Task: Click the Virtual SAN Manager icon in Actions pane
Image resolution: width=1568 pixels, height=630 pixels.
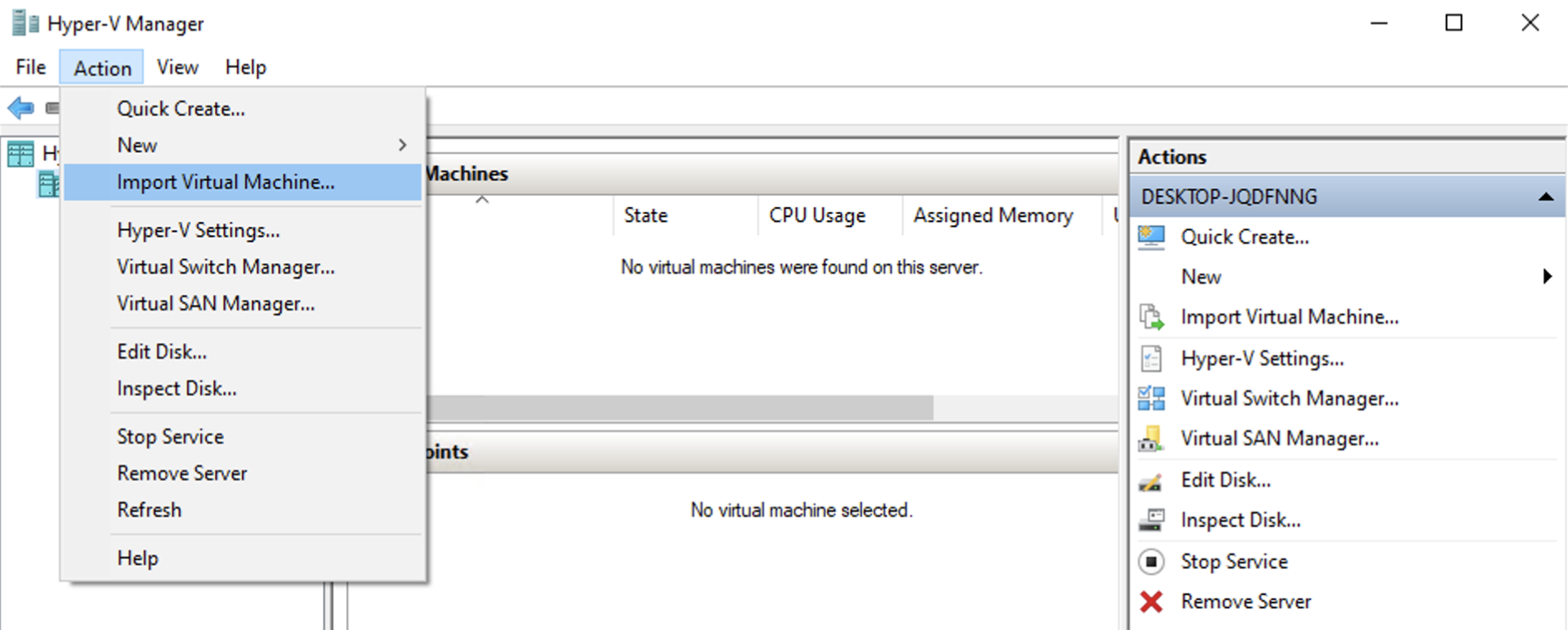Action: pos(1152,438)
